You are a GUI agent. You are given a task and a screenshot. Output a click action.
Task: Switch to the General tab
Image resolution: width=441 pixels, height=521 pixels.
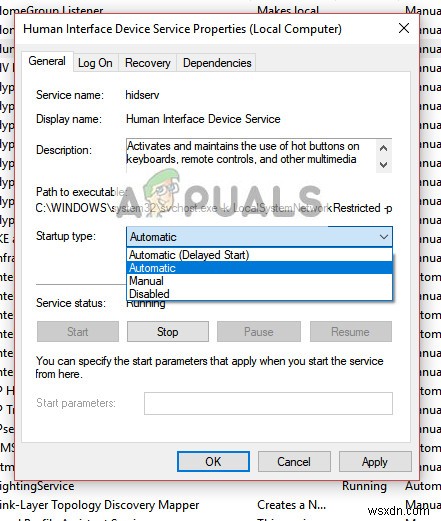pyautogui.click(x=47, y=61)
